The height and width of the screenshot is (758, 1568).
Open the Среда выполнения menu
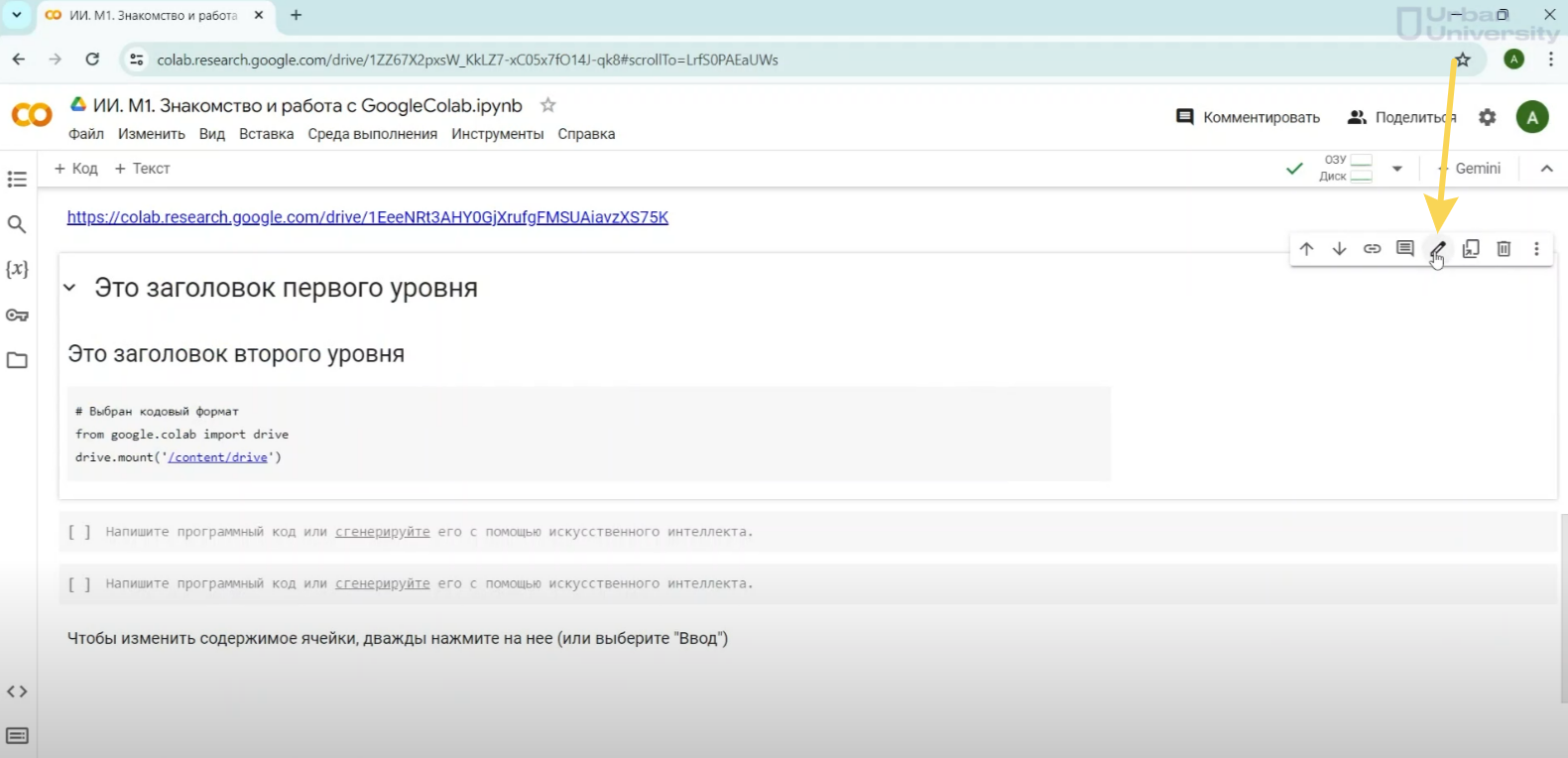coord(372,134)
